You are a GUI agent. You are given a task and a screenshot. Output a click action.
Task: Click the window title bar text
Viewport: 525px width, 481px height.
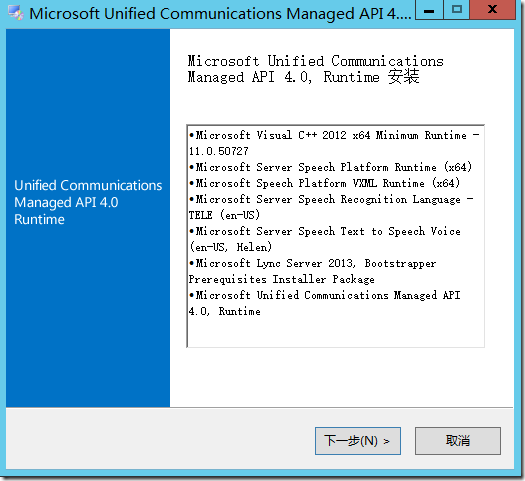tap(220, 14)
